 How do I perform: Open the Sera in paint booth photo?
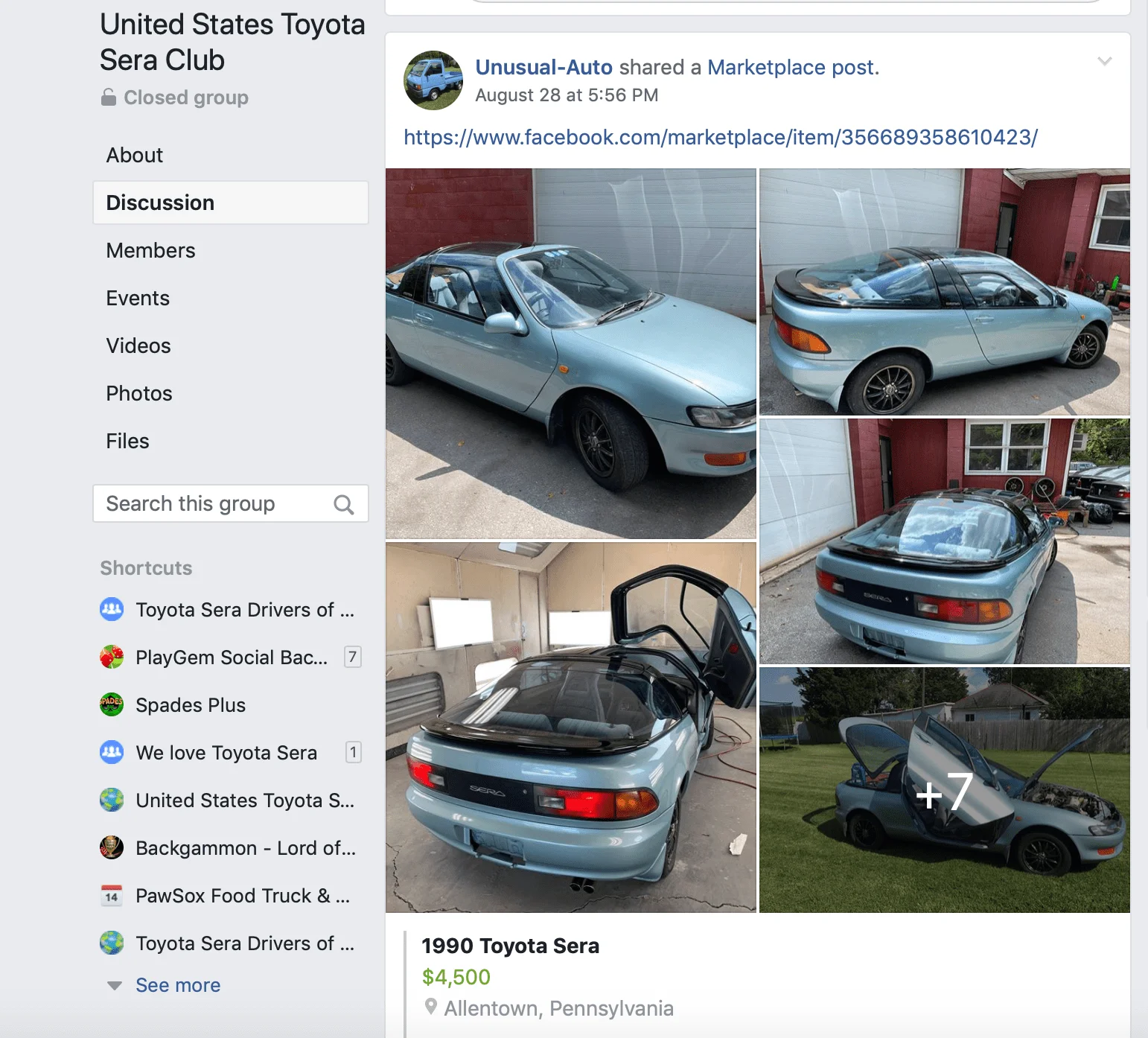click(x=570, y=727)
